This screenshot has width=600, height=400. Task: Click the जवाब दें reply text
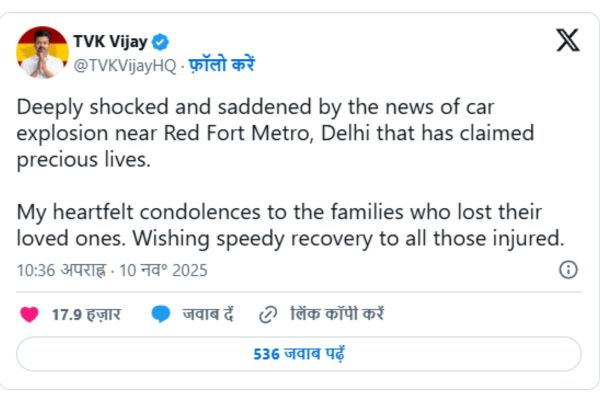coord(207,314)
